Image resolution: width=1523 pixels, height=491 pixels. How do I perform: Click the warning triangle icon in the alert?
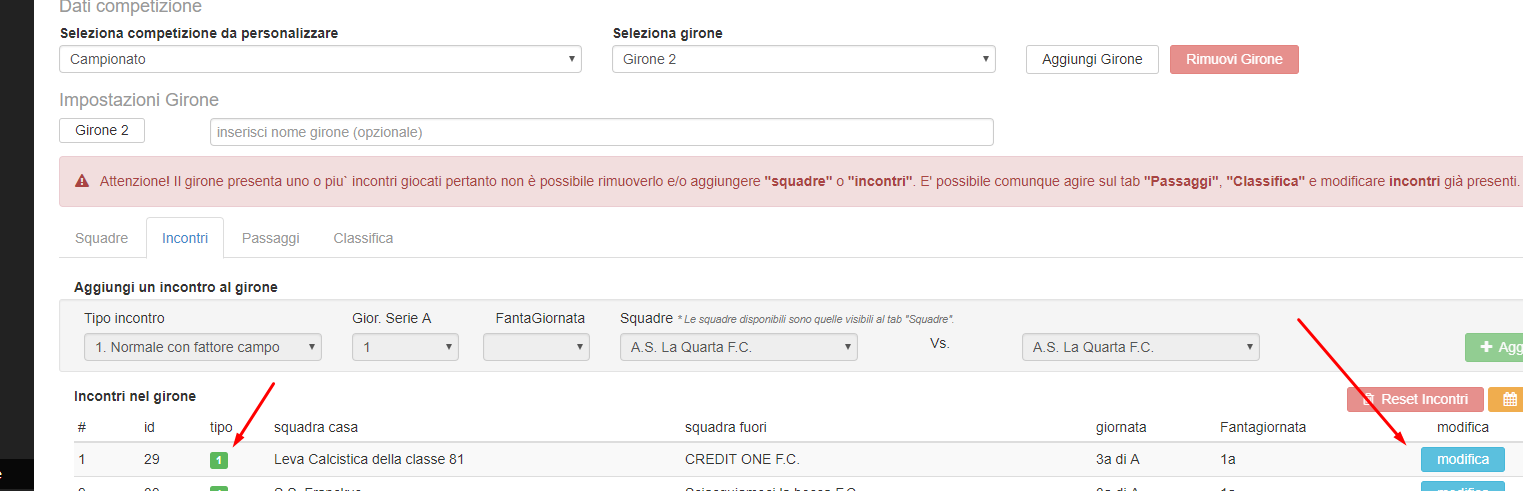coord(82,181)
